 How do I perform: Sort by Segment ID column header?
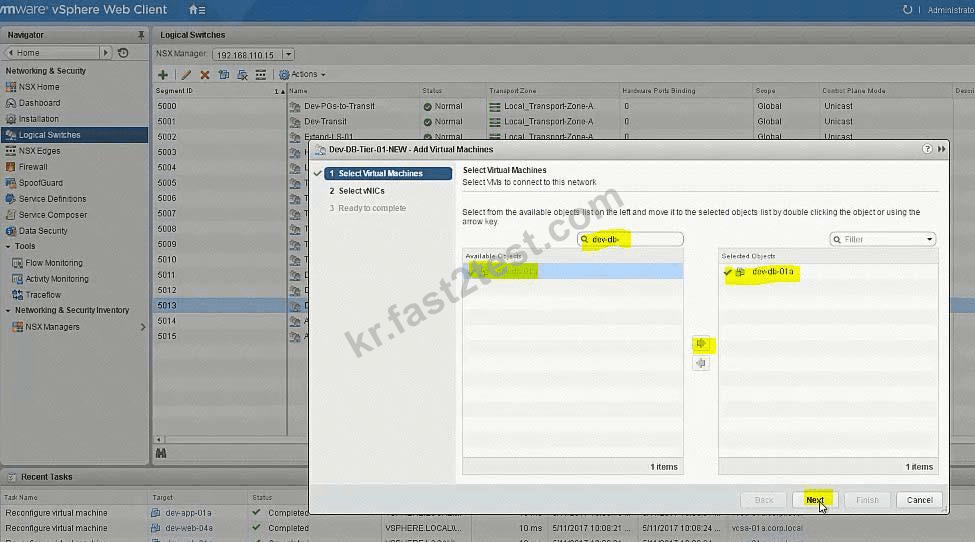(x=218, y=91)
